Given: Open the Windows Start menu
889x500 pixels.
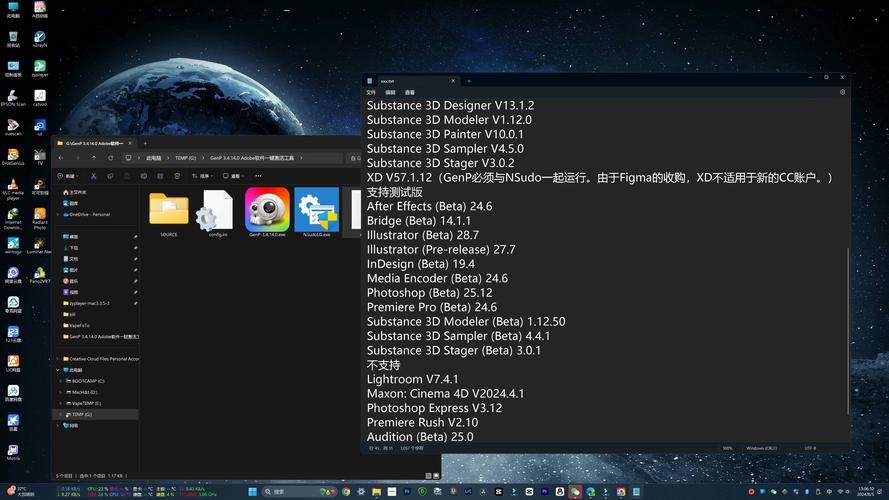Looking at the screenshot, I should pos(252,491).
